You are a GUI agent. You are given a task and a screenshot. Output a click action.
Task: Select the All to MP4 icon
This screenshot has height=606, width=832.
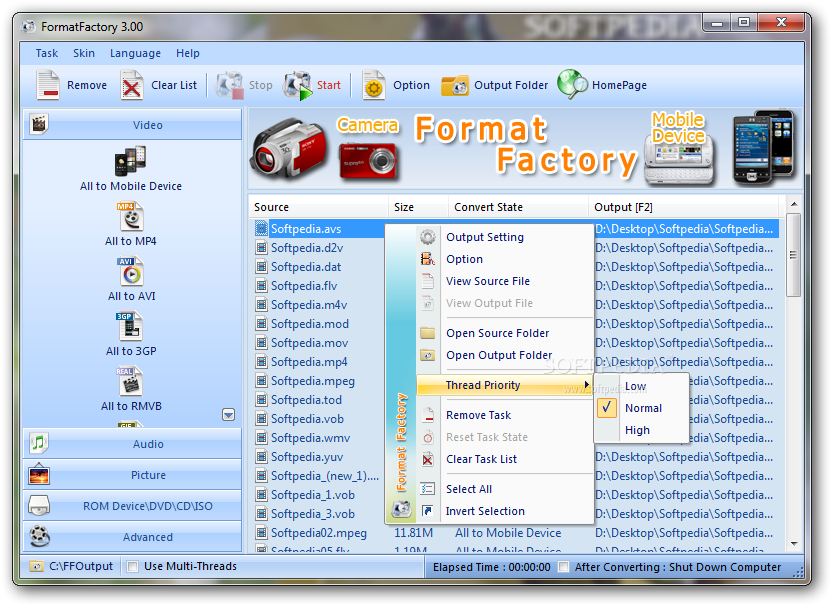pyautogui.click(x=131, y=217)
